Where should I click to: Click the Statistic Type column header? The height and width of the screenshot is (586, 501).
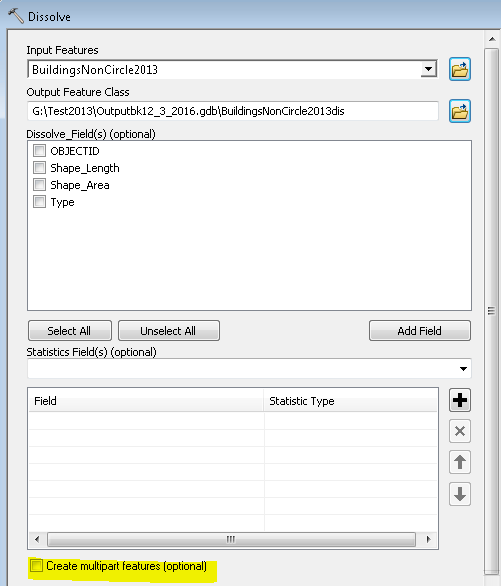click(x=350, y=401)
